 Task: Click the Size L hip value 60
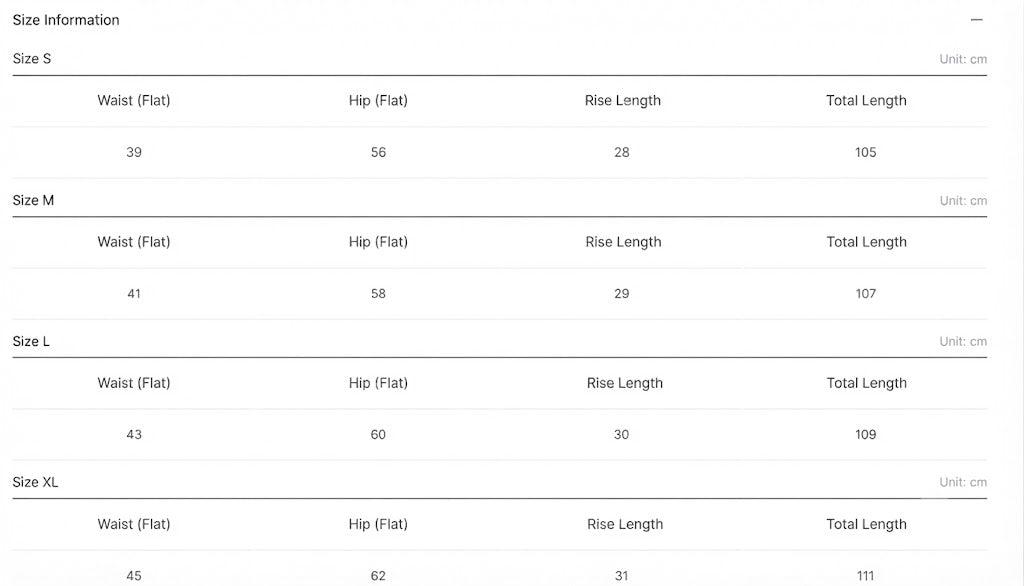[378, 434]
